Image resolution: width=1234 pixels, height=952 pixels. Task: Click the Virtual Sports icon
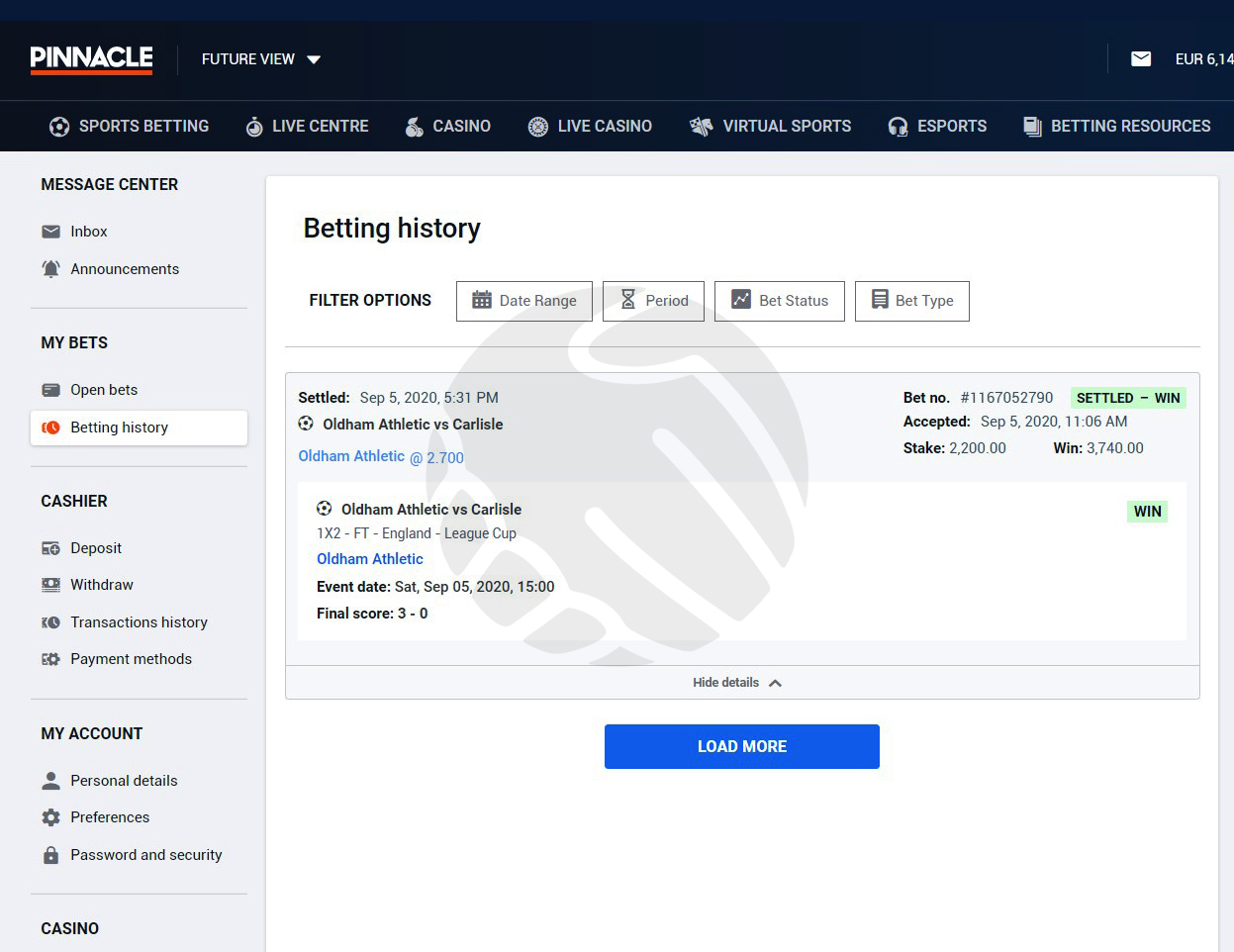pos(701,127)
